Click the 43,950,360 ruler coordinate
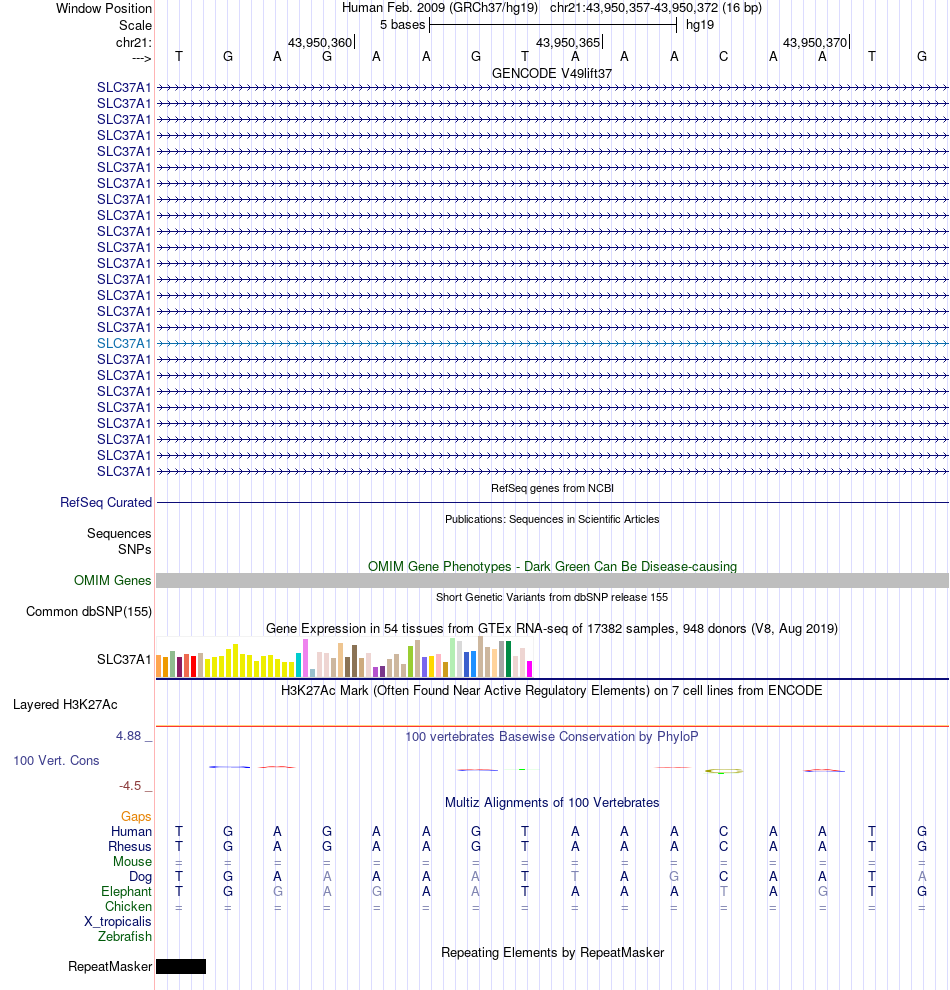The image size is (950, 990). (x=320, y=42)
